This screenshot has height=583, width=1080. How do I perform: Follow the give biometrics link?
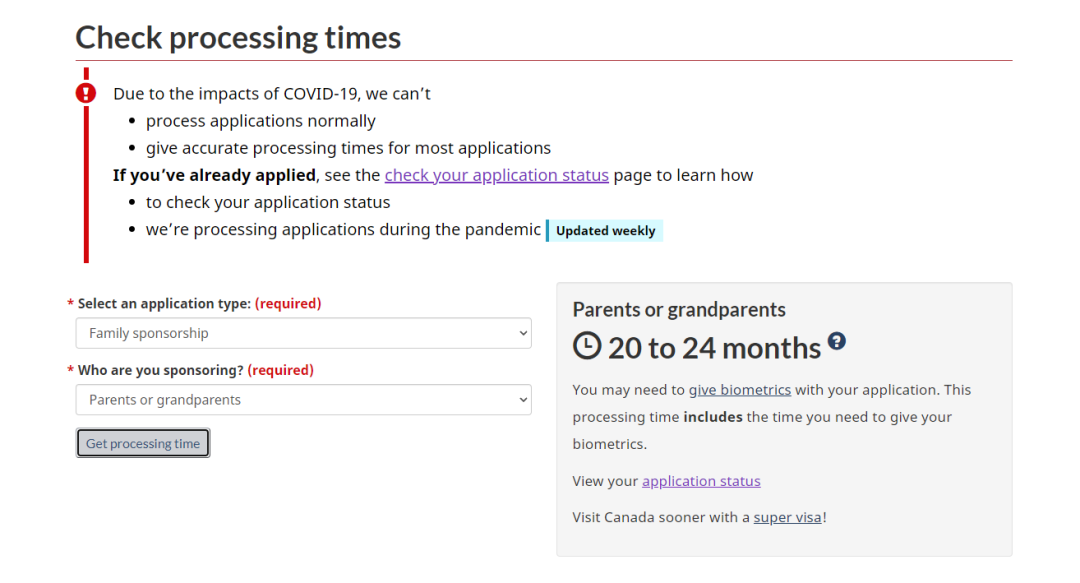pos(740,390)
